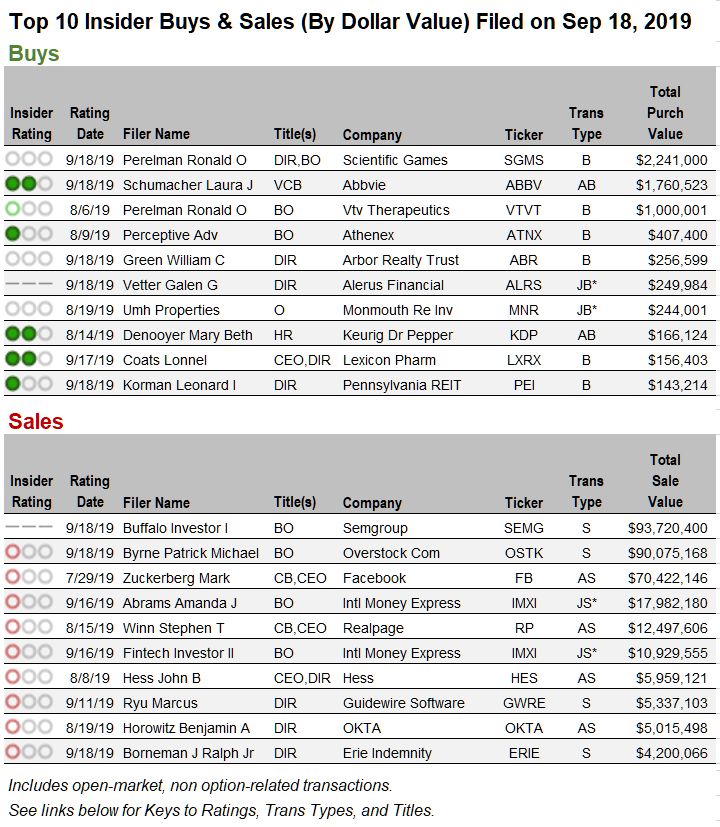This screenshot has height=827, width=720.
Task: Click the rating icon in the Coats Lonnel row
Action: coord(29,359)
